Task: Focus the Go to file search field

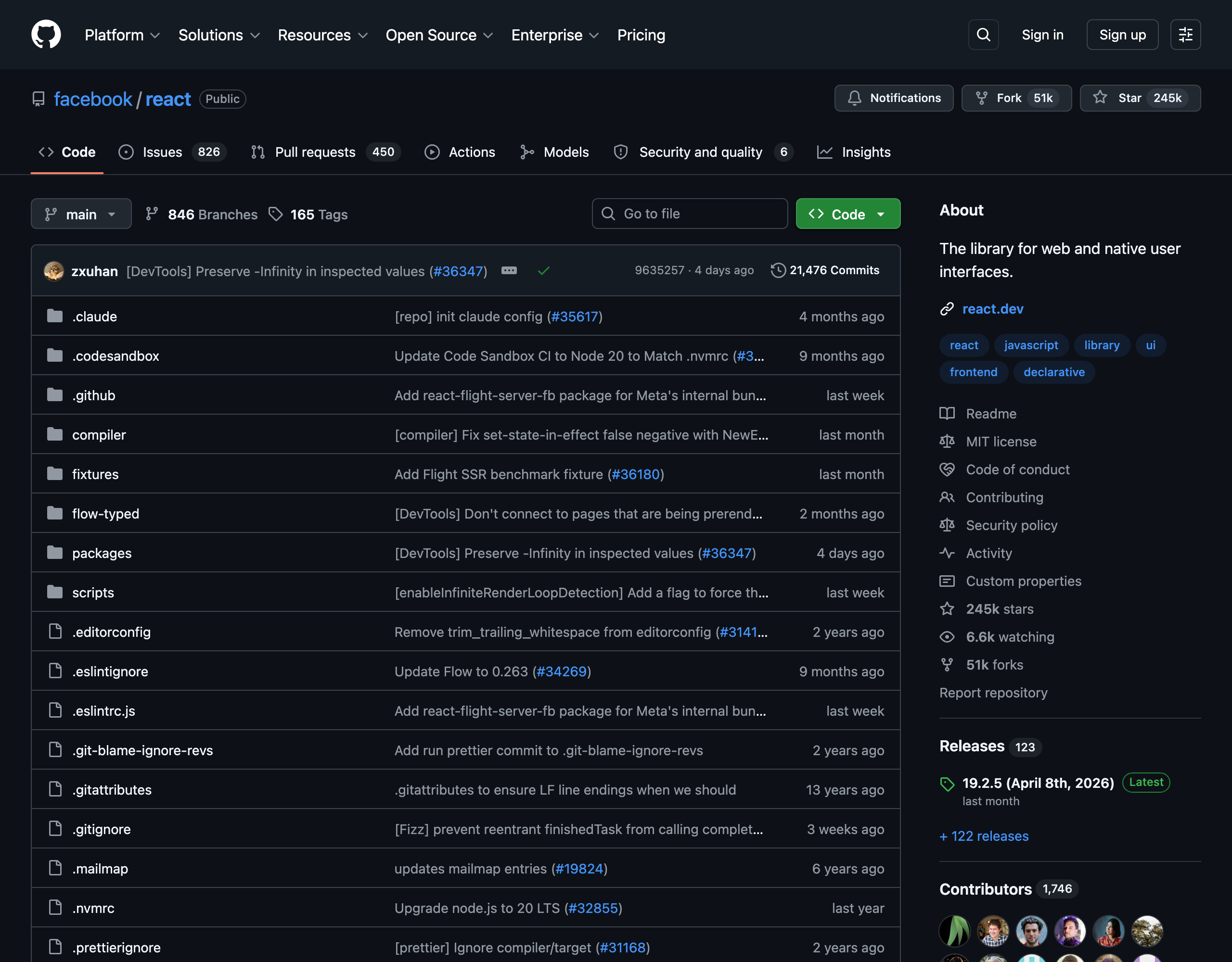Action: pyautogui.click(x=689, y=214)
